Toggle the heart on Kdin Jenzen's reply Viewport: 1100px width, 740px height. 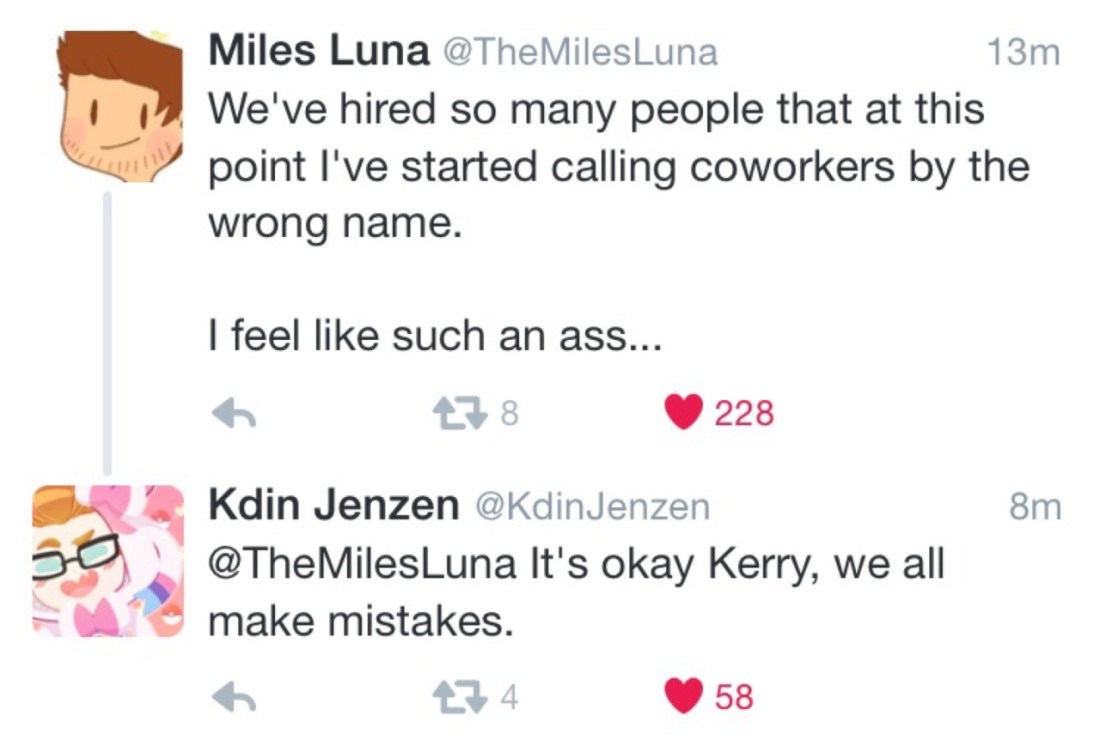(x=684, y=696)
